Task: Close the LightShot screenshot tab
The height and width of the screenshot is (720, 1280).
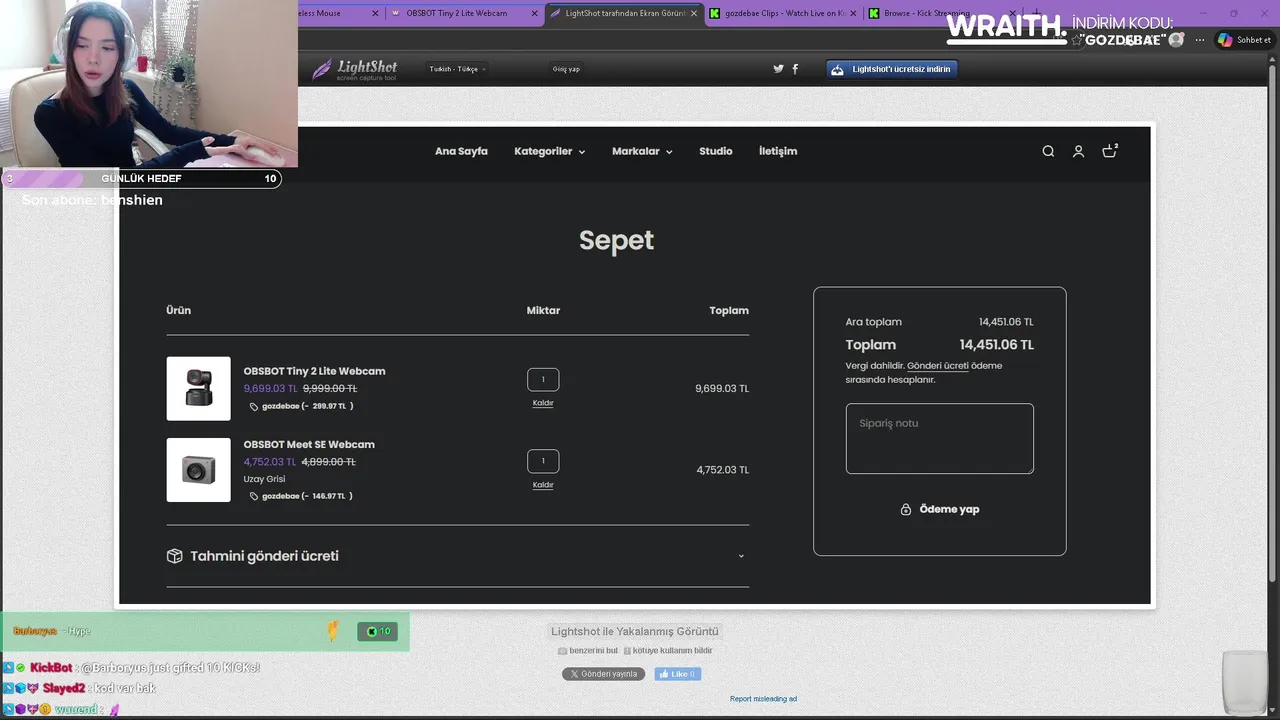Action: point(694,13)
